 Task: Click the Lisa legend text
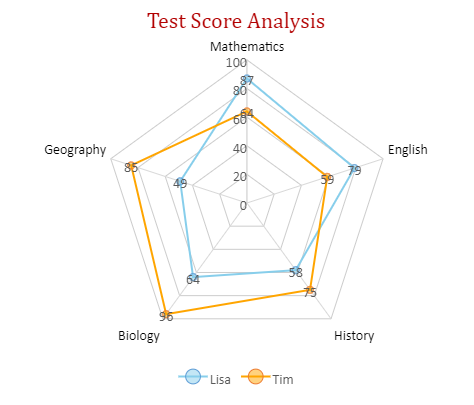tap(220, 380)
